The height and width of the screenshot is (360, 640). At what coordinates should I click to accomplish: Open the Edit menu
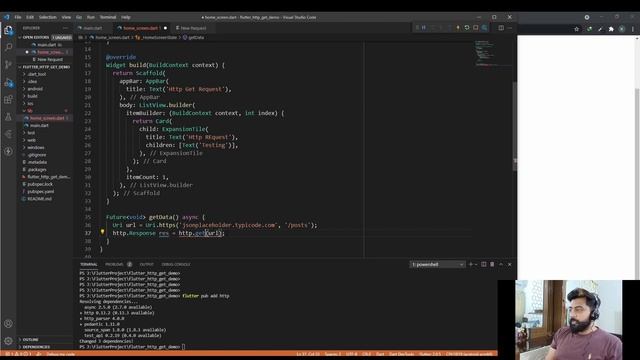(x=30, y=17)
